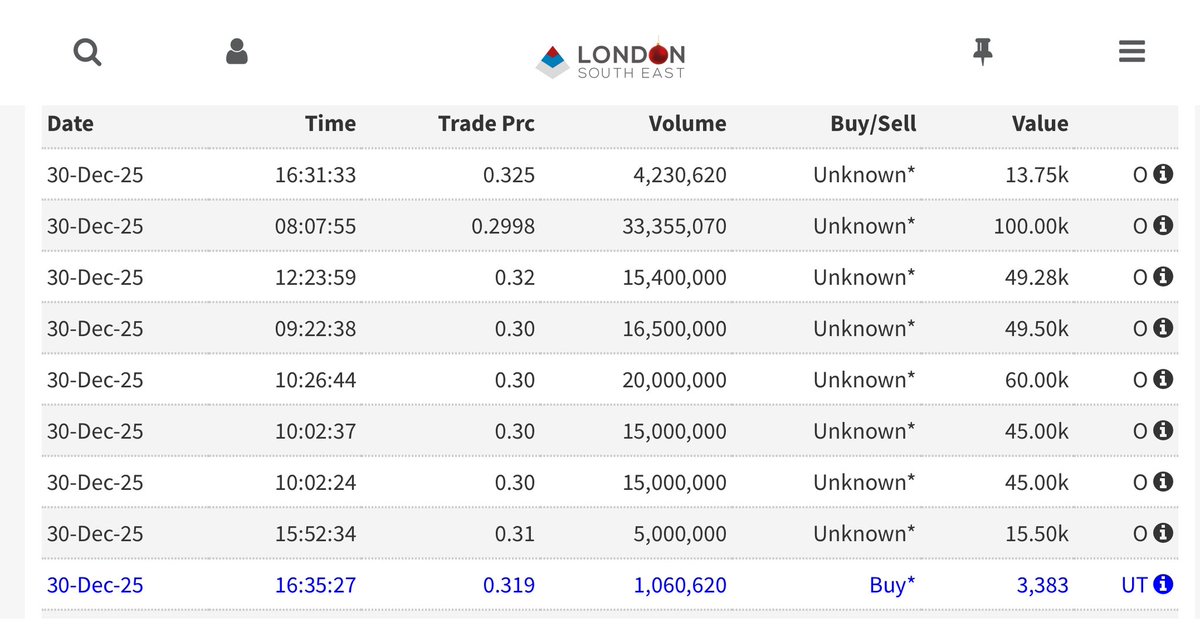Click the Time column header
1200x627 pixels.
click(330, 124)
